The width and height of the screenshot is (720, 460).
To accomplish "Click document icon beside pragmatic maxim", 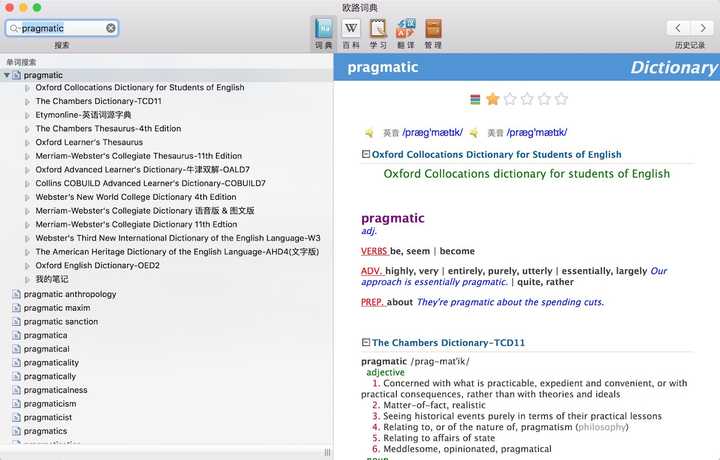I will [x=17, y=308].
